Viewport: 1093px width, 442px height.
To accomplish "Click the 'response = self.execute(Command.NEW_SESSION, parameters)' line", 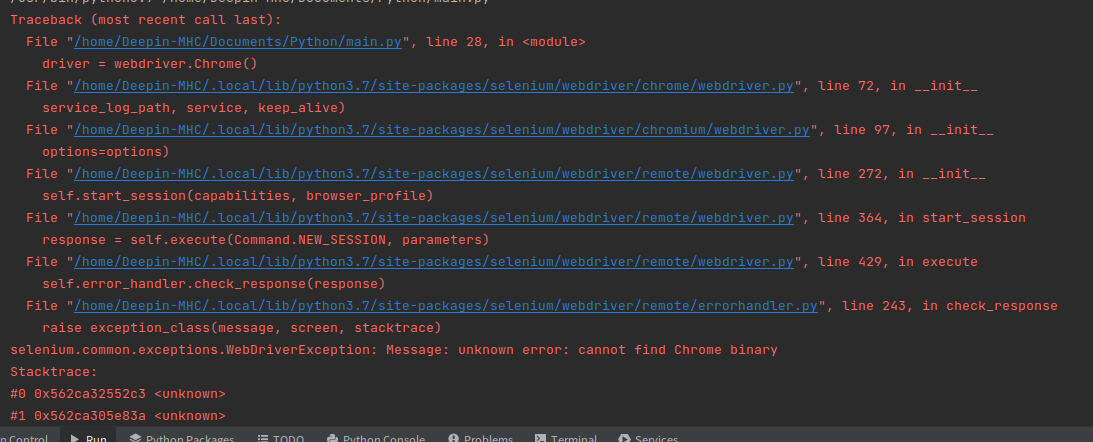I will [266, 240].
